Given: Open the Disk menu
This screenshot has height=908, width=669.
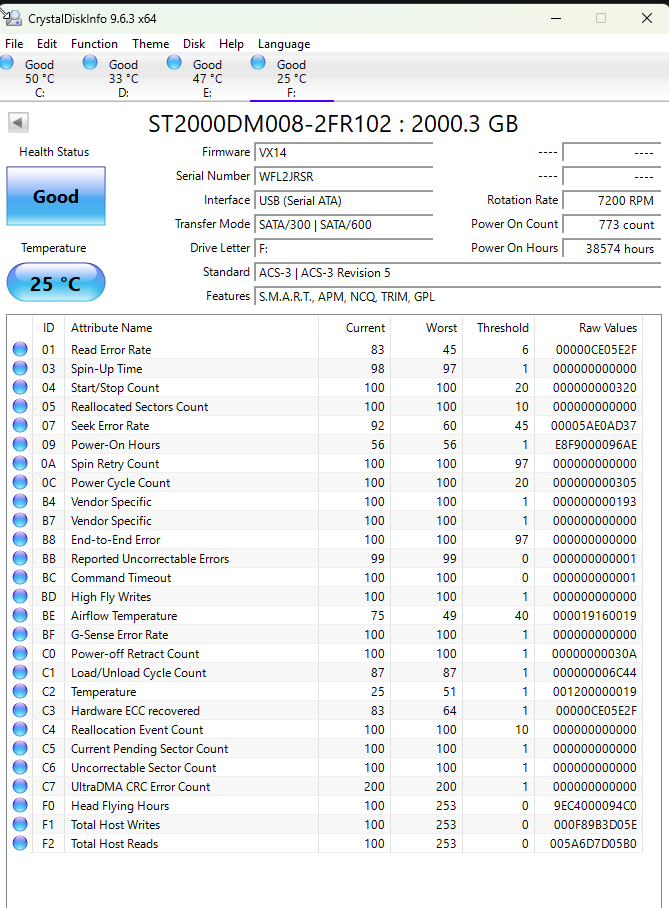Looking at the screenshot, I should [194, 44].
